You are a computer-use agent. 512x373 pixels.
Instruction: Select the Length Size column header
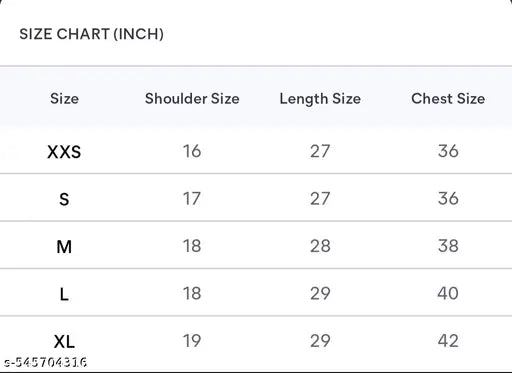tap(320, 99)
